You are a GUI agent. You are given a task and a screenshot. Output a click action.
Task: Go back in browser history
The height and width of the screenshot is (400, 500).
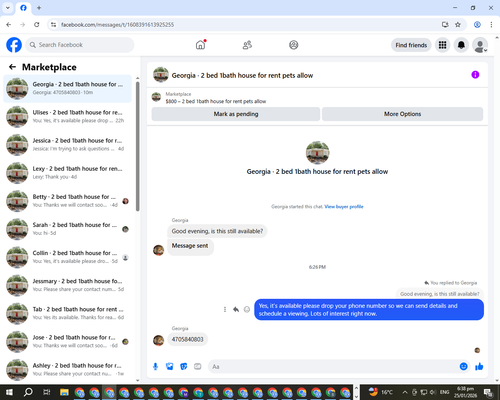click(9, 25)
